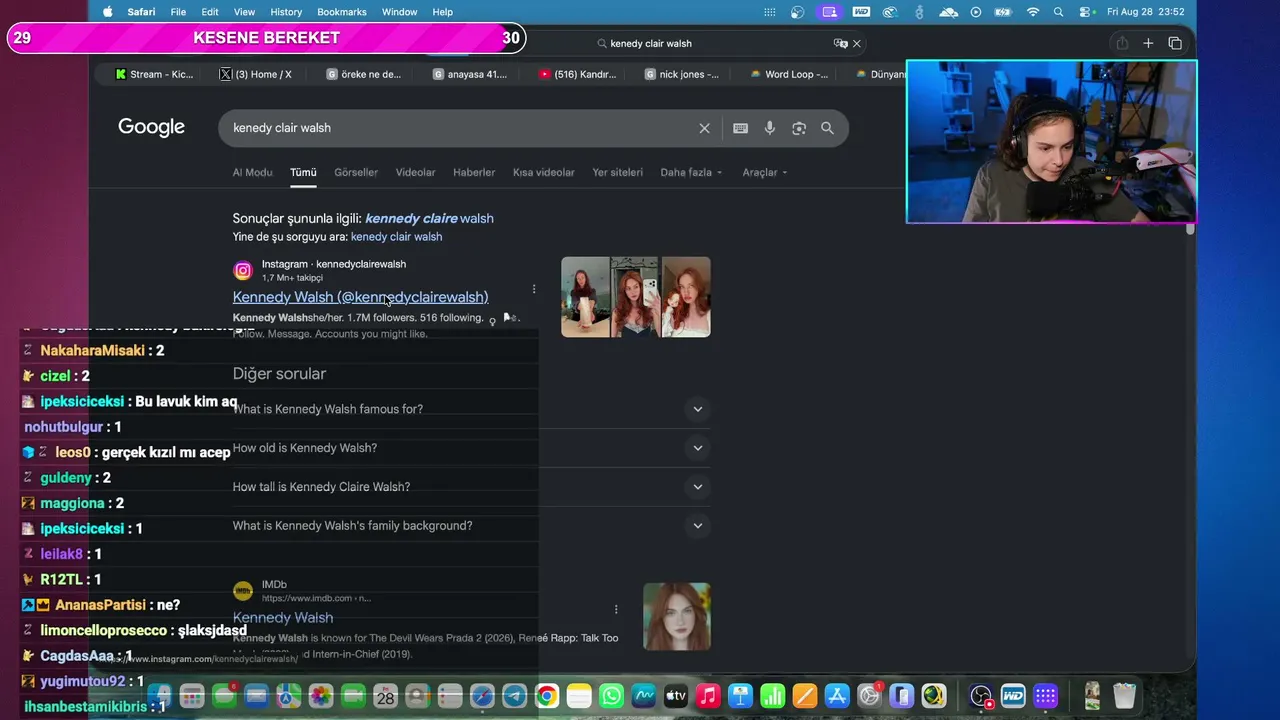Switch to the "Stream - Kic..." tab
Image resolution: width=1280 pixels, height=720 pixels.
154,74
